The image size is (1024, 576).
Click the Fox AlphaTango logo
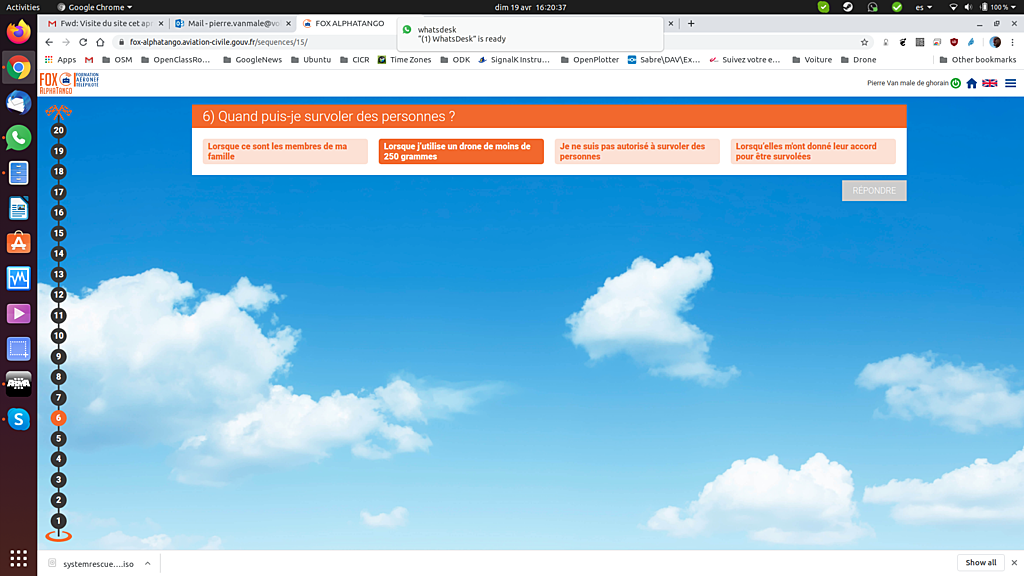(x=68, y=83)
